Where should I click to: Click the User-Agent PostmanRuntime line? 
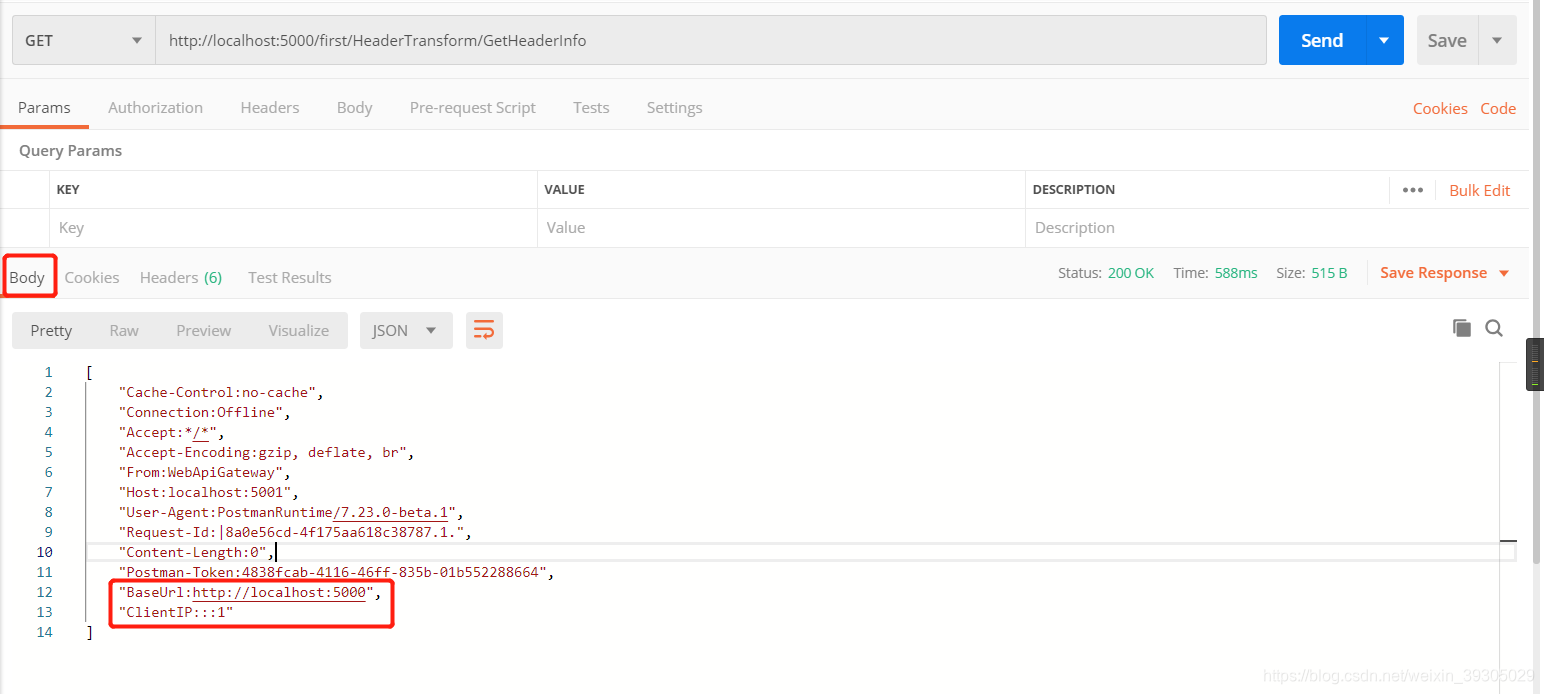click(291, 512)
